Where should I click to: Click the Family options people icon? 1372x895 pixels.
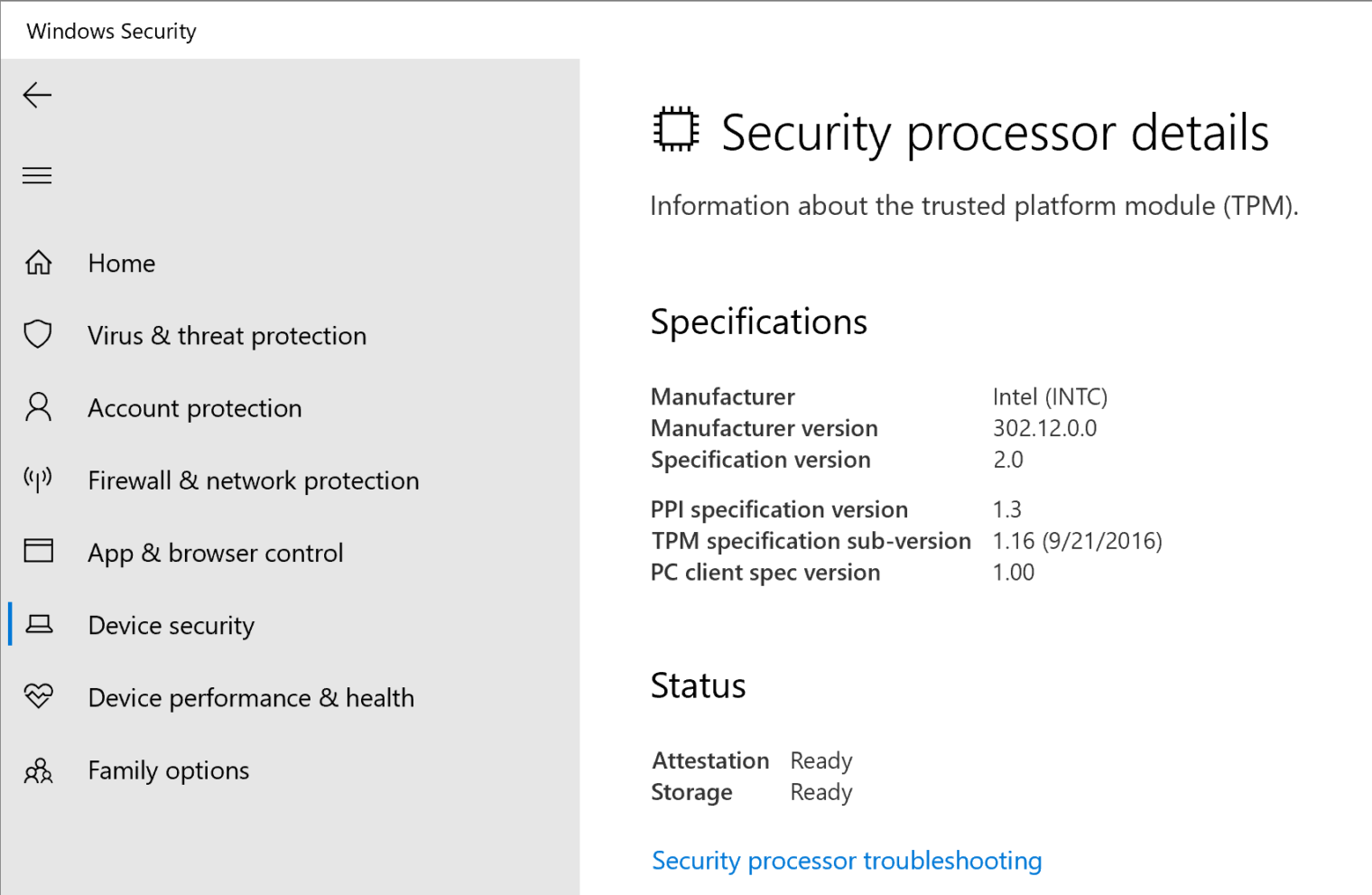(38, 770)
